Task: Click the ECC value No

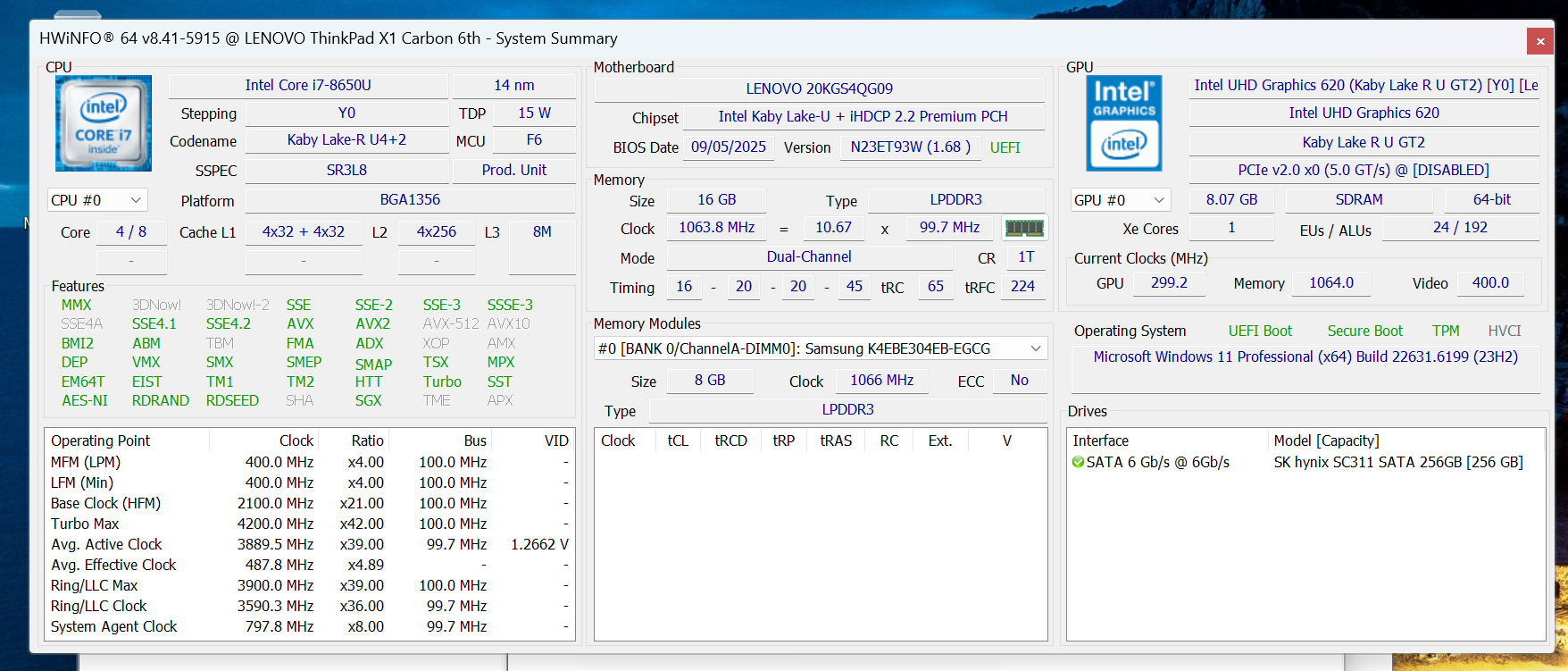Action: 1020,381
